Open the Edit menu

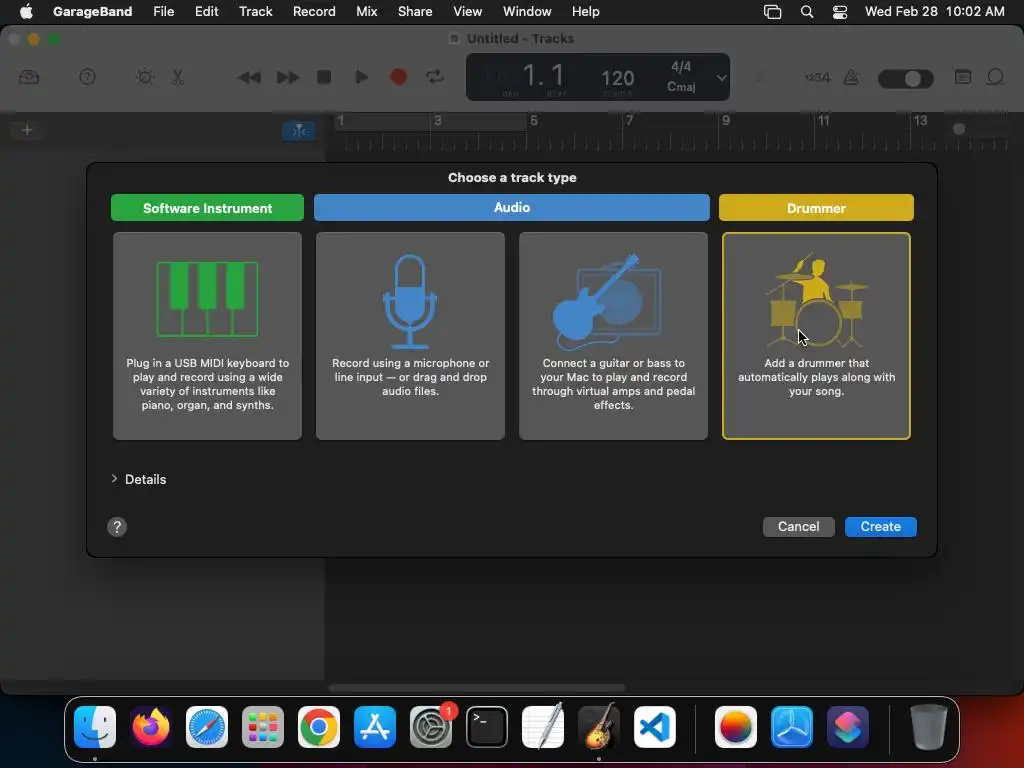[x=206, y=11]
